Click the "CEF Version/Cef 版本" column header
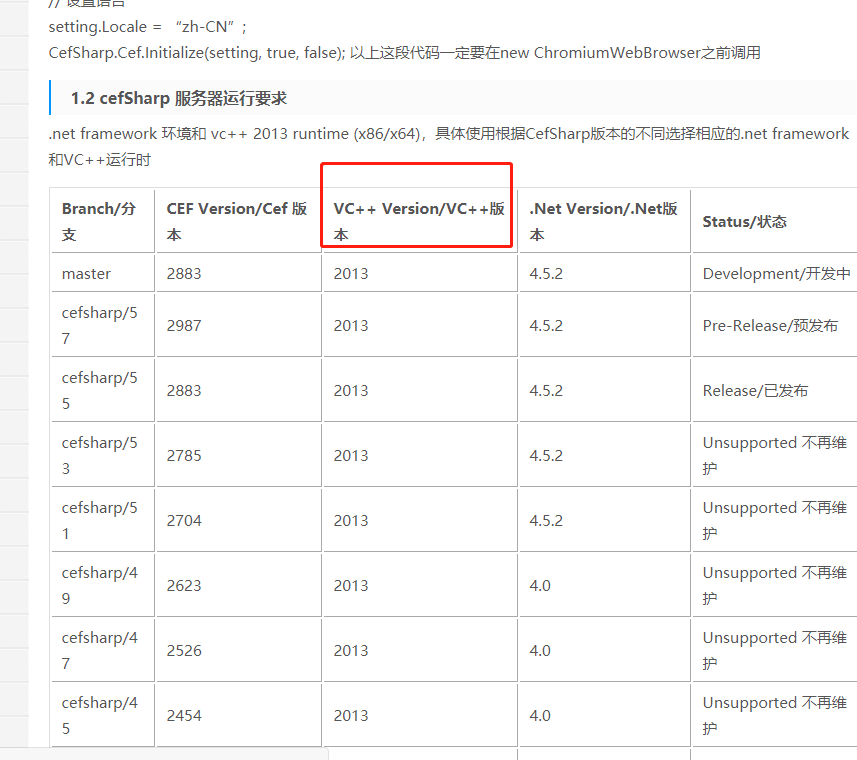The width and height of the screenshot is (857, 760). click(238, 221)
